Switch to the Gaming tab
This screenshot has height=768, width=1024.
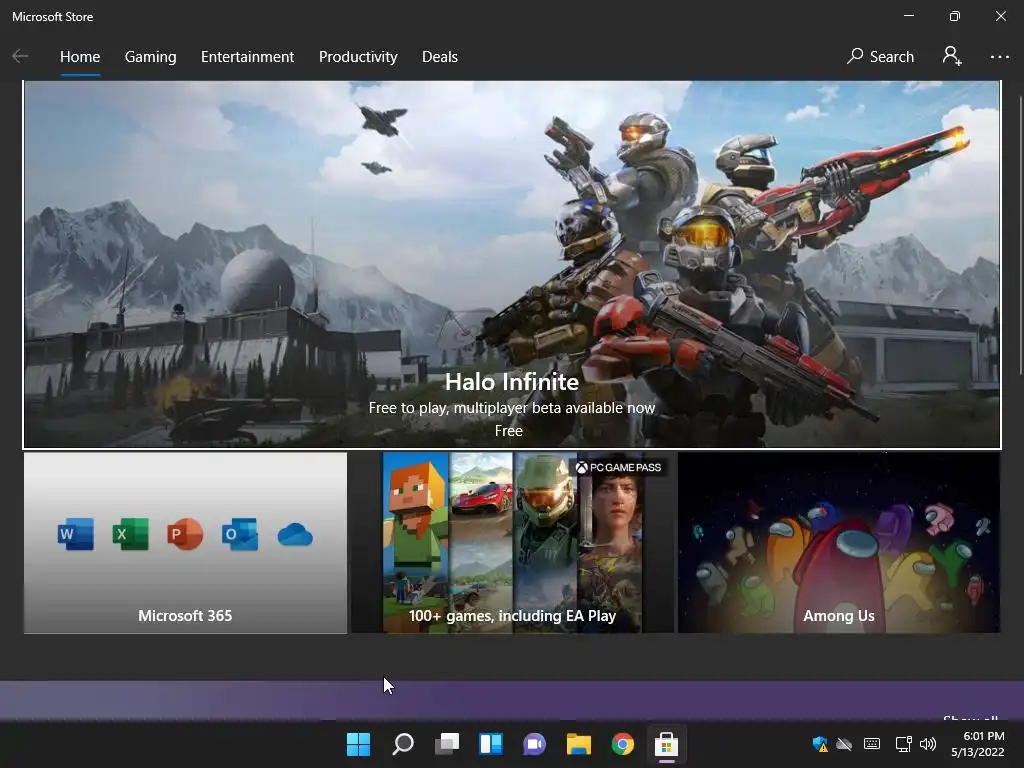(x=150, y=57)
